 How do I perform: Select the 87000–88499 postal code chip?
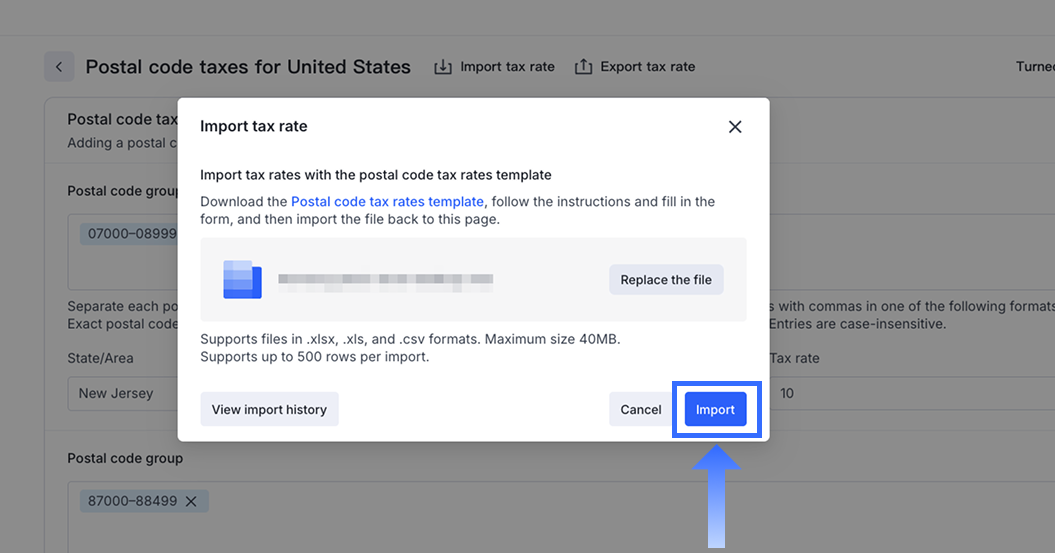[x=133, y=501]
